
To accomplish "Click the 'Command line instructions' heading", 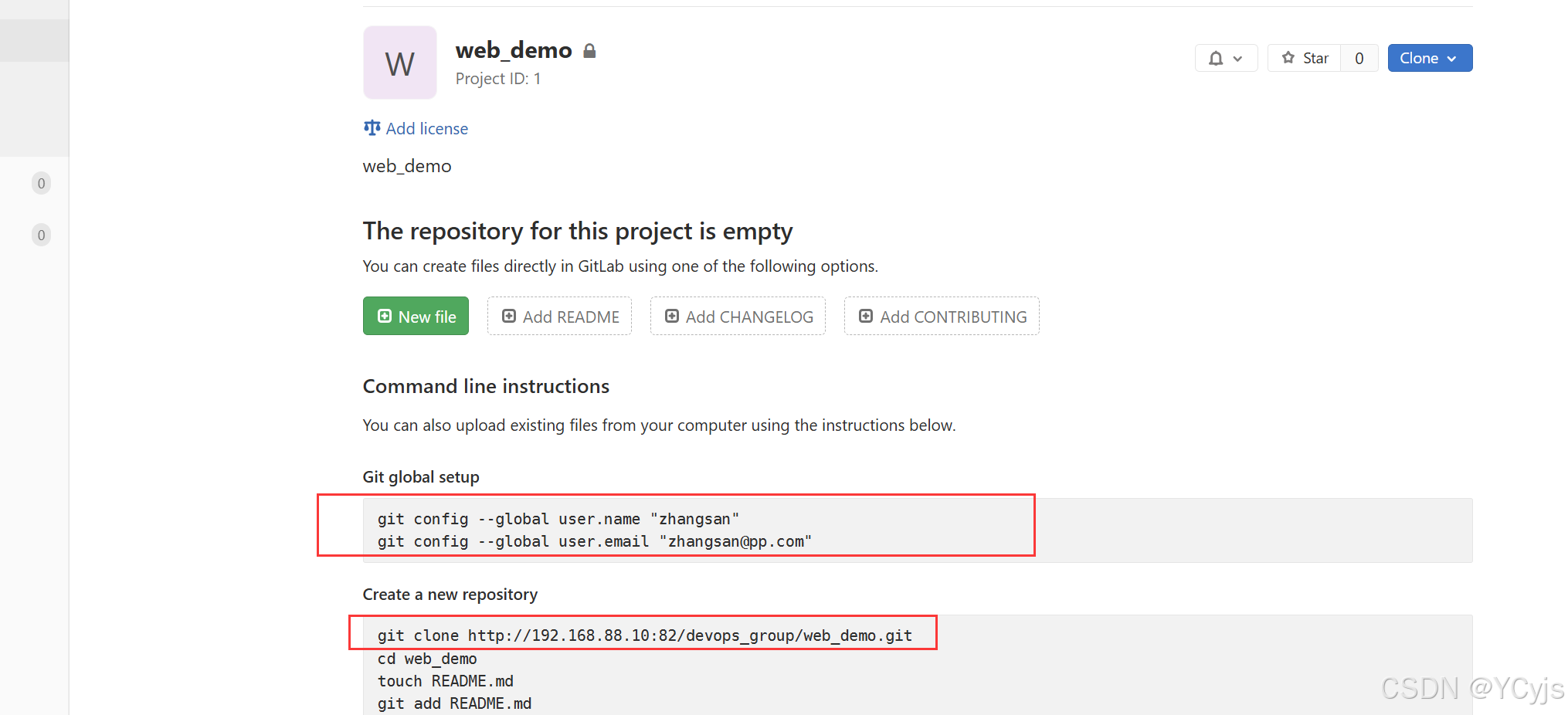I will 486,386.
